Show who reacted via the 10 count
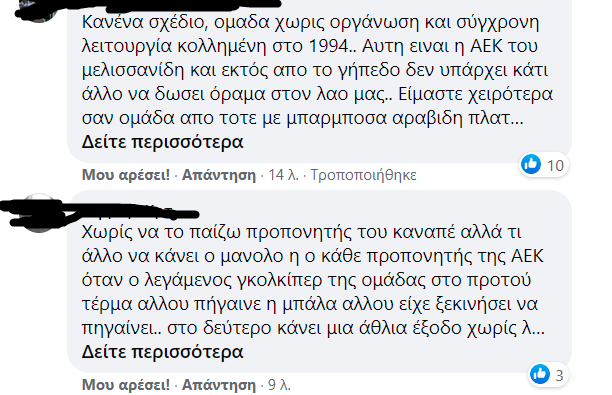612x395 pixels. [555, 165]
